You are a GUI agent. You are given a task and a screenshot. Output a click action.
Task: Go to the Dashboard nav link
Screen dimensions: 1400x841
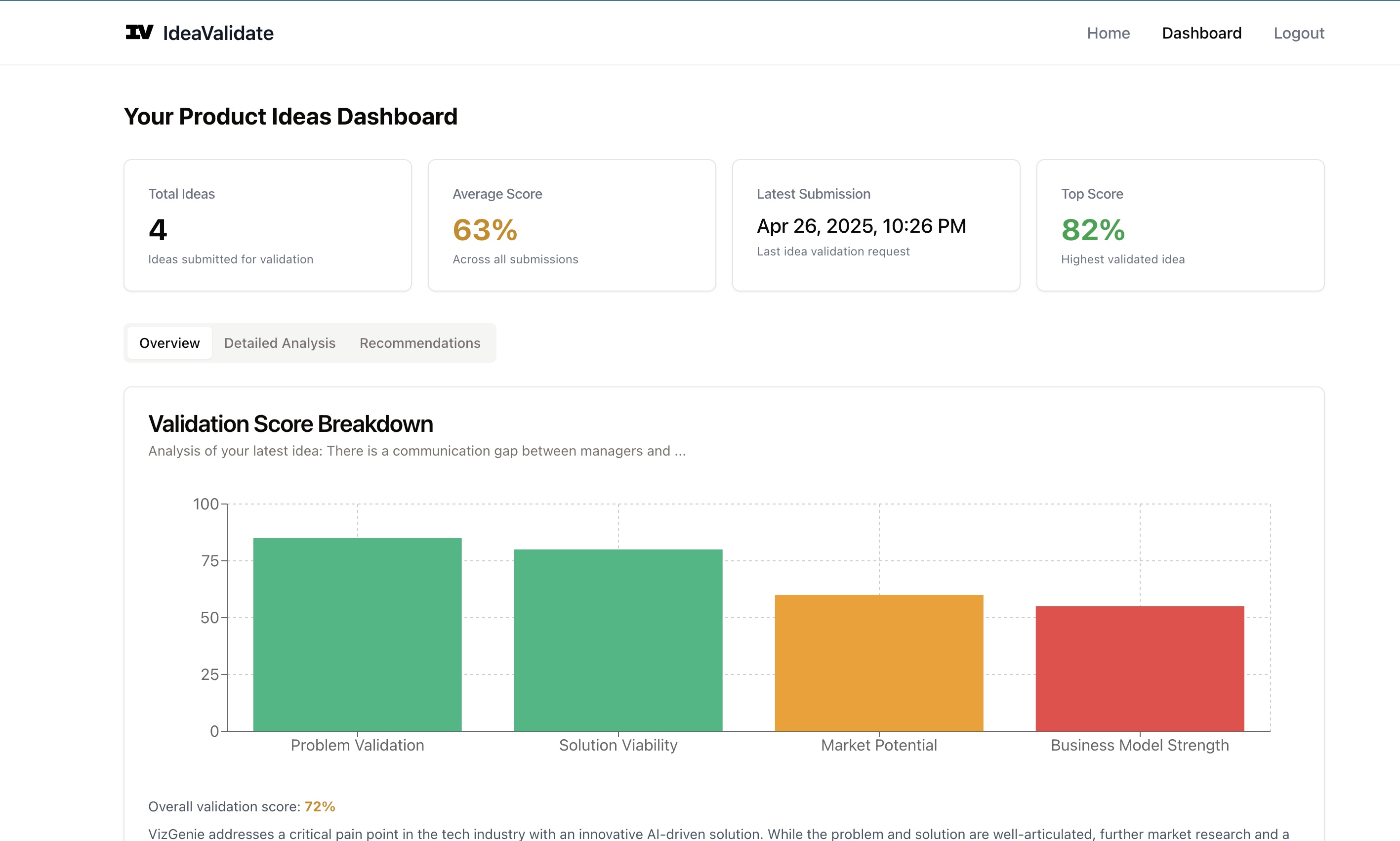point(1201,33)
